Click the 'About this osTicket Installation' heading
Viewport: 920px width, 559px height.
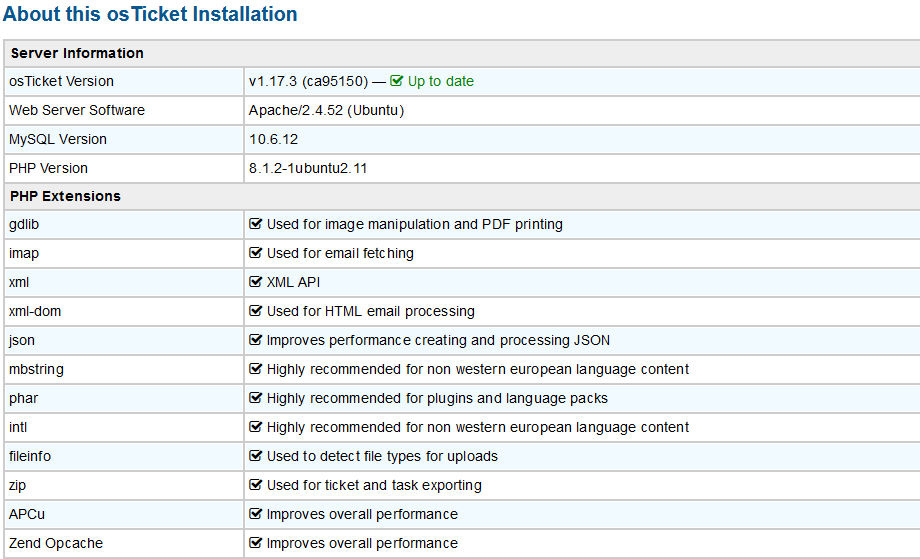[150, 14]
